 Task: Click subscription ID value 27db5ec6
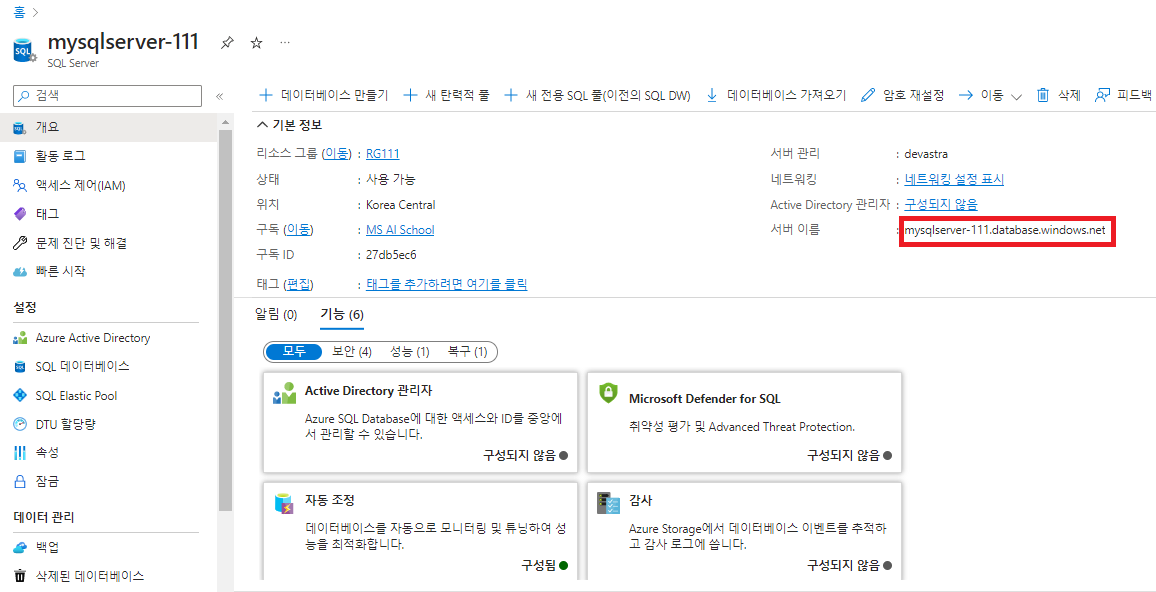pyautogui.click(x=391, y=255)
